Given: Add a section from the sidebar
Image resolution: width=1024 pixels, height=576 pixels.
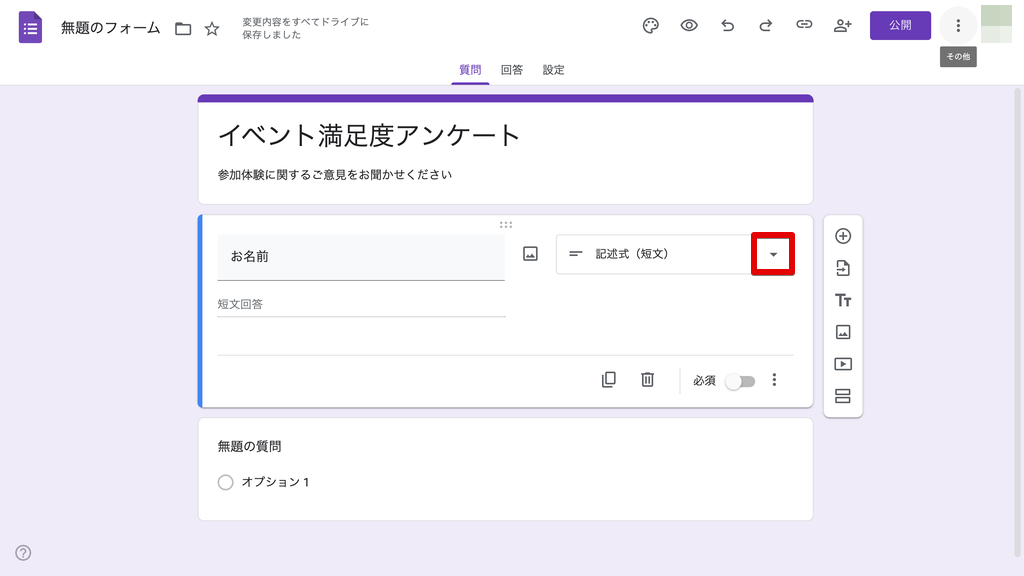Looking at the screenshot, I should [843, 396].
